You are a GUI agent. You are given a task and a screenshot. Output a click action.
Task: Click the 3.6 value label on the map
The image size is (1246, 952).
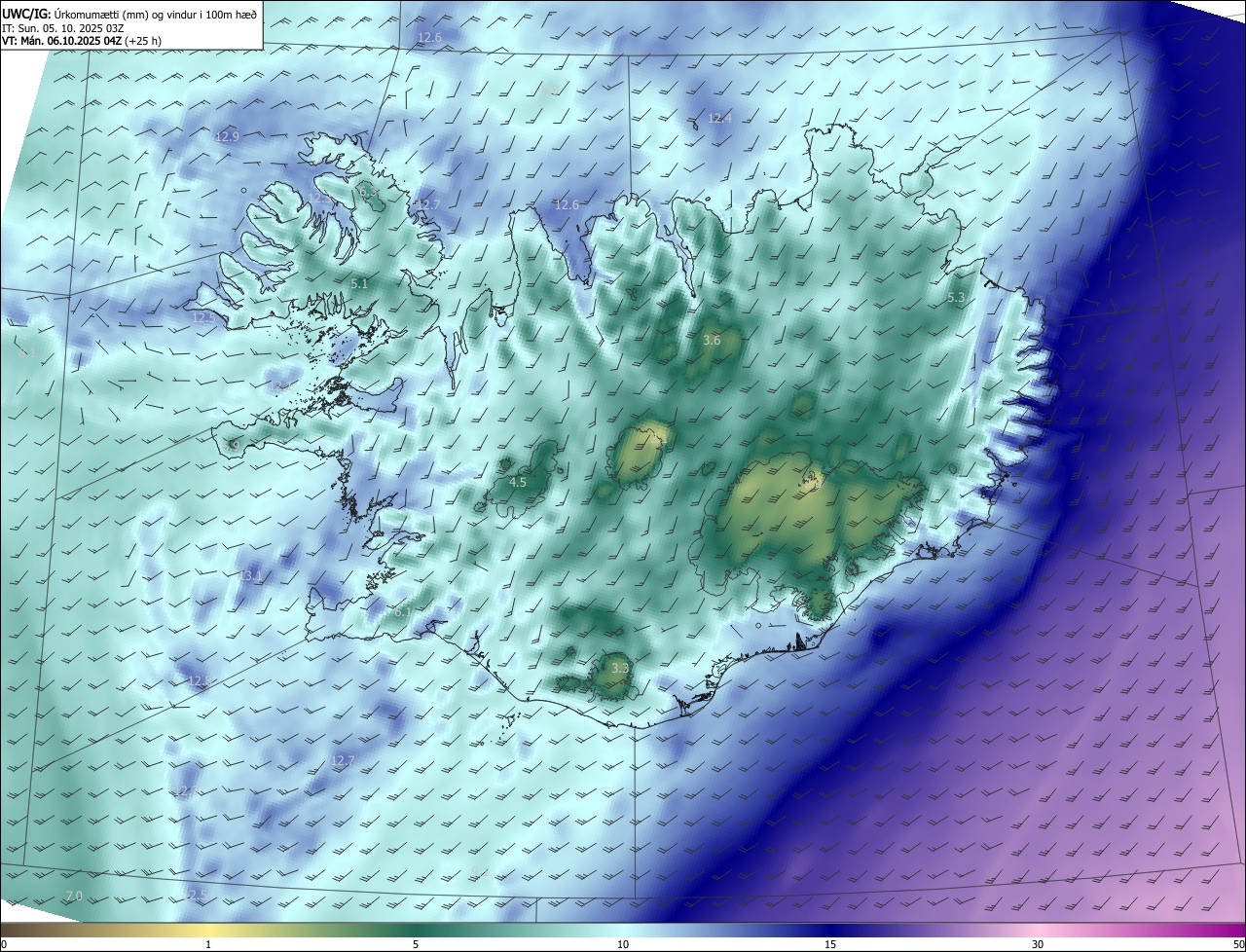click(712, 340)
